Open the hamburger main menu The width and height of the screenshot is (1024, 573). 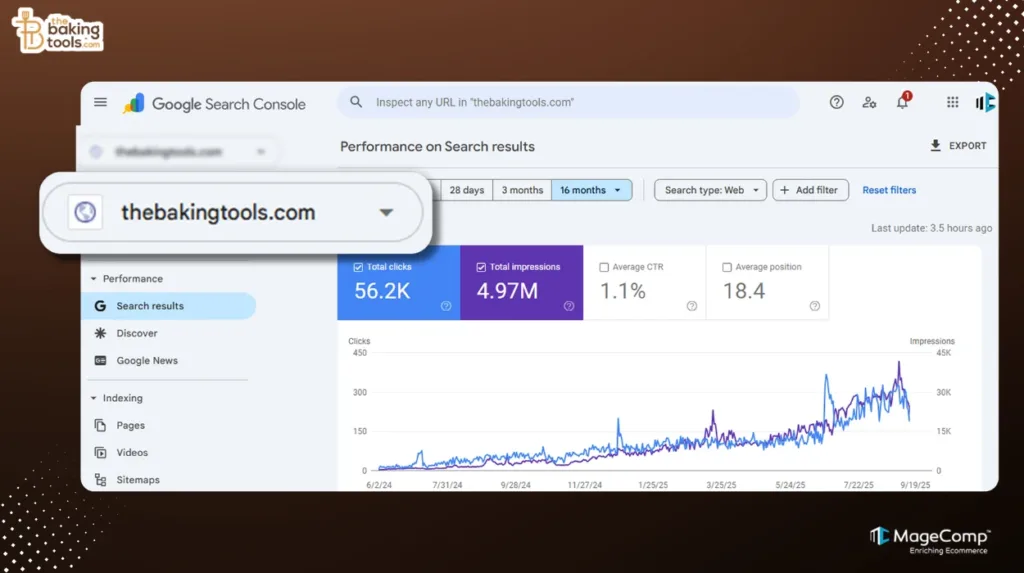pos(100,102)
